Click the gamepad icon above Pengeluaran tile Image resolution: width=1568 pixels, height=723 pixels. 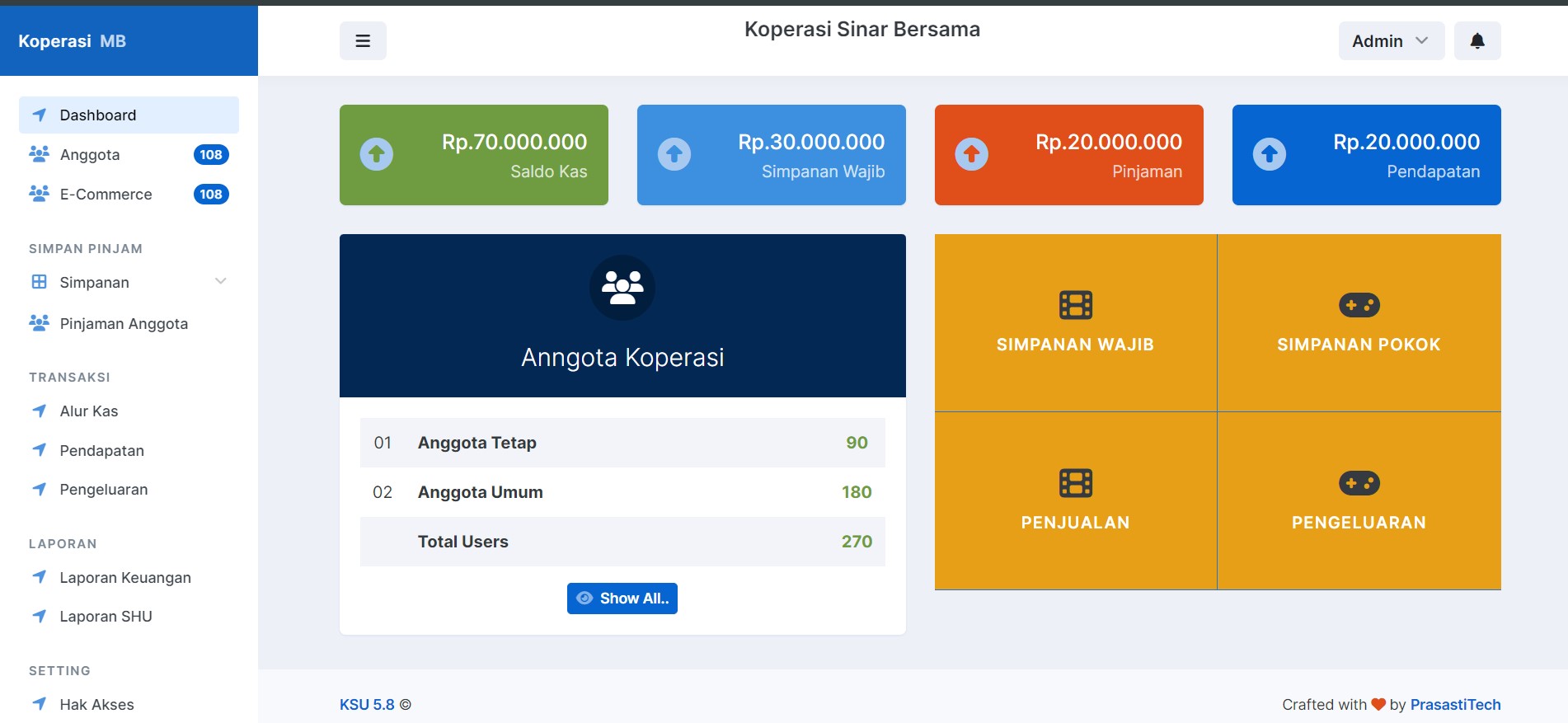click(1359, 483)
